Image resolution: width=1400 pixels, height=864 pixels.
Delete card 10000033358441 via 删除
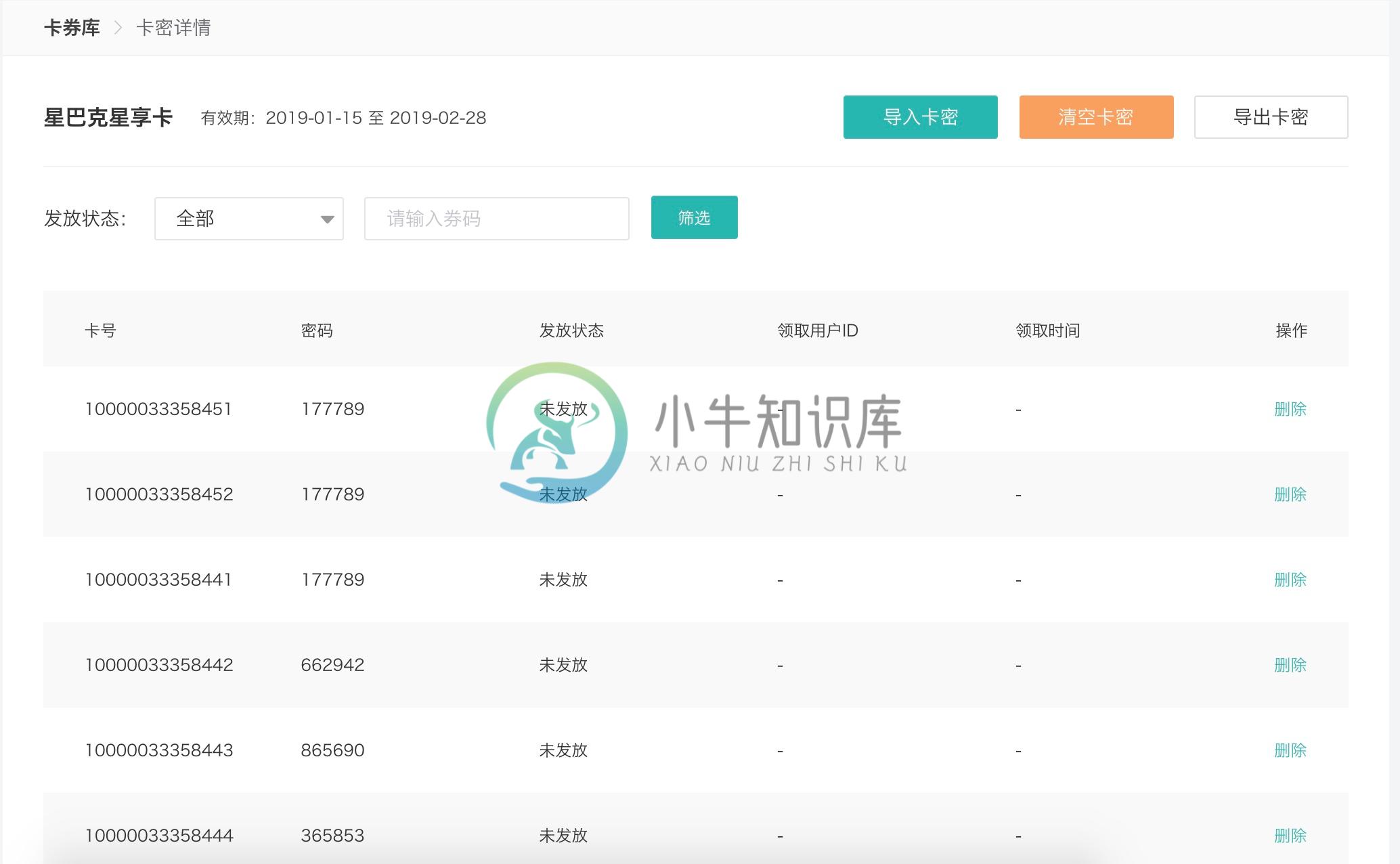tap(1290, 580)
